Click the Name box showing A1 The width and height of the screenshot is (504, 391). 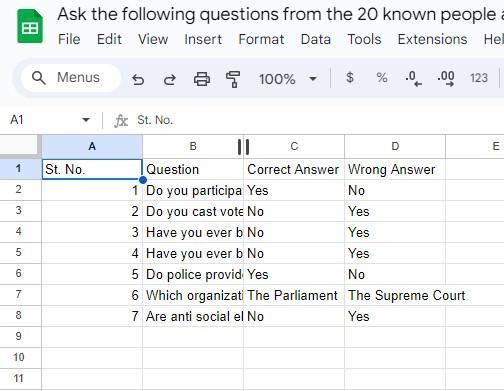pos(50,120)
